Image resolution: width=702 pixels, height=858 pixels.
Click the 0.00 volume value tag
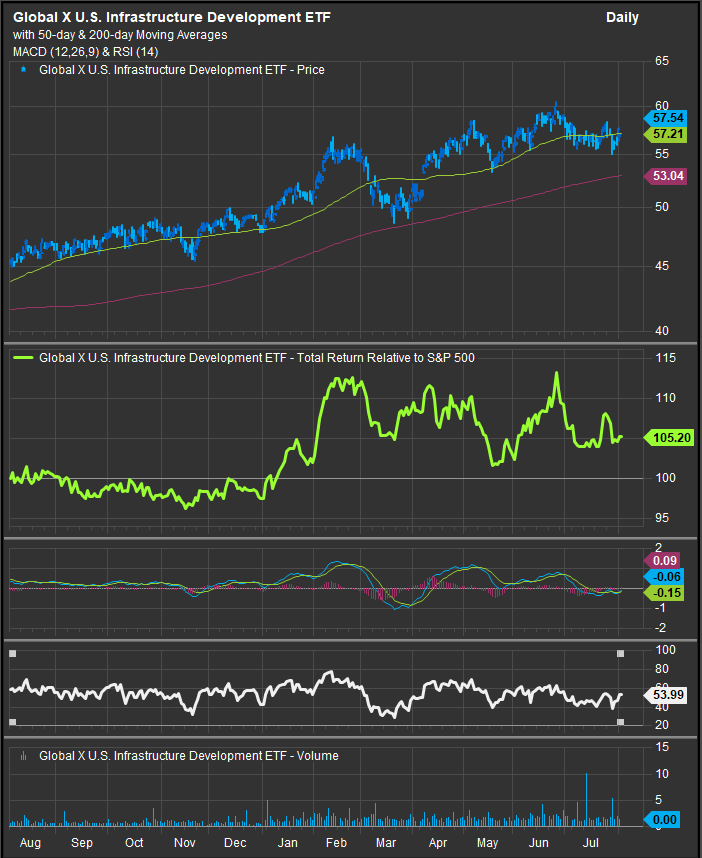662,820
